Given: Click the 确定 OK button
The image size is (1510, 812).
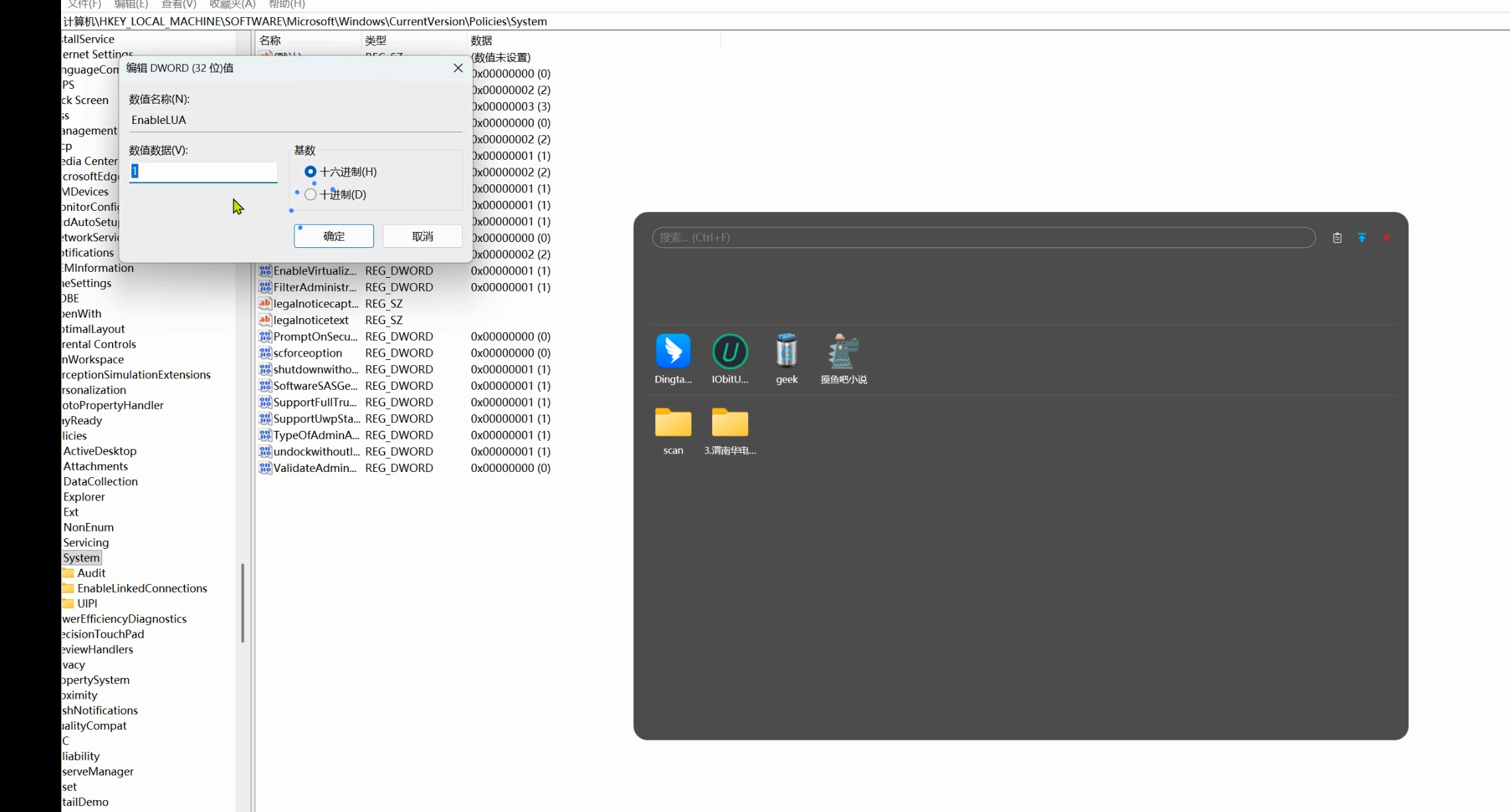Looking at the screenshot, I should click(334, 236).
